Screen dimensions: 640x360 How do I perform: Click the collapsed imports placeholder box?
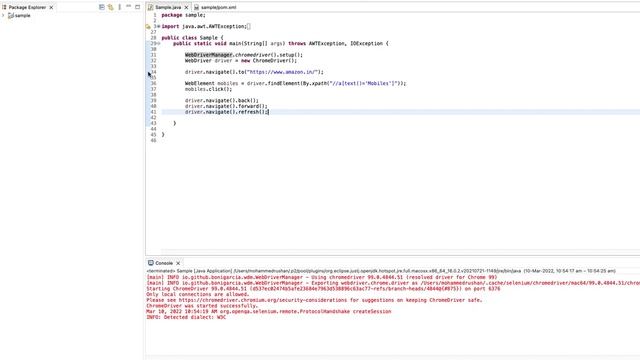click(x=249, y=27)
